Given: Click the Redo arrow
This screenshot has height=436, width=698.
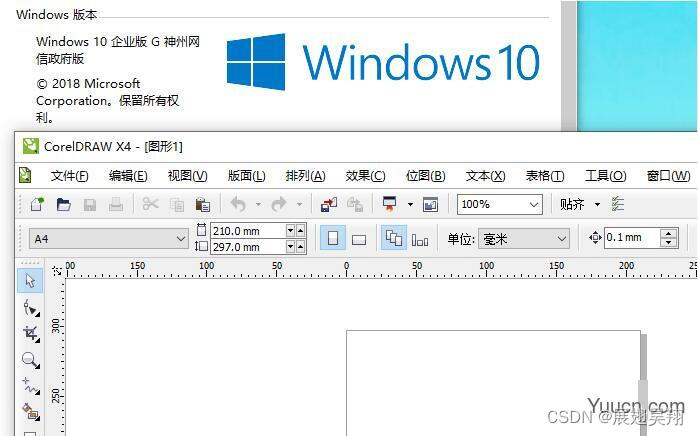Looking at the screenshot, I should [279, 204].
